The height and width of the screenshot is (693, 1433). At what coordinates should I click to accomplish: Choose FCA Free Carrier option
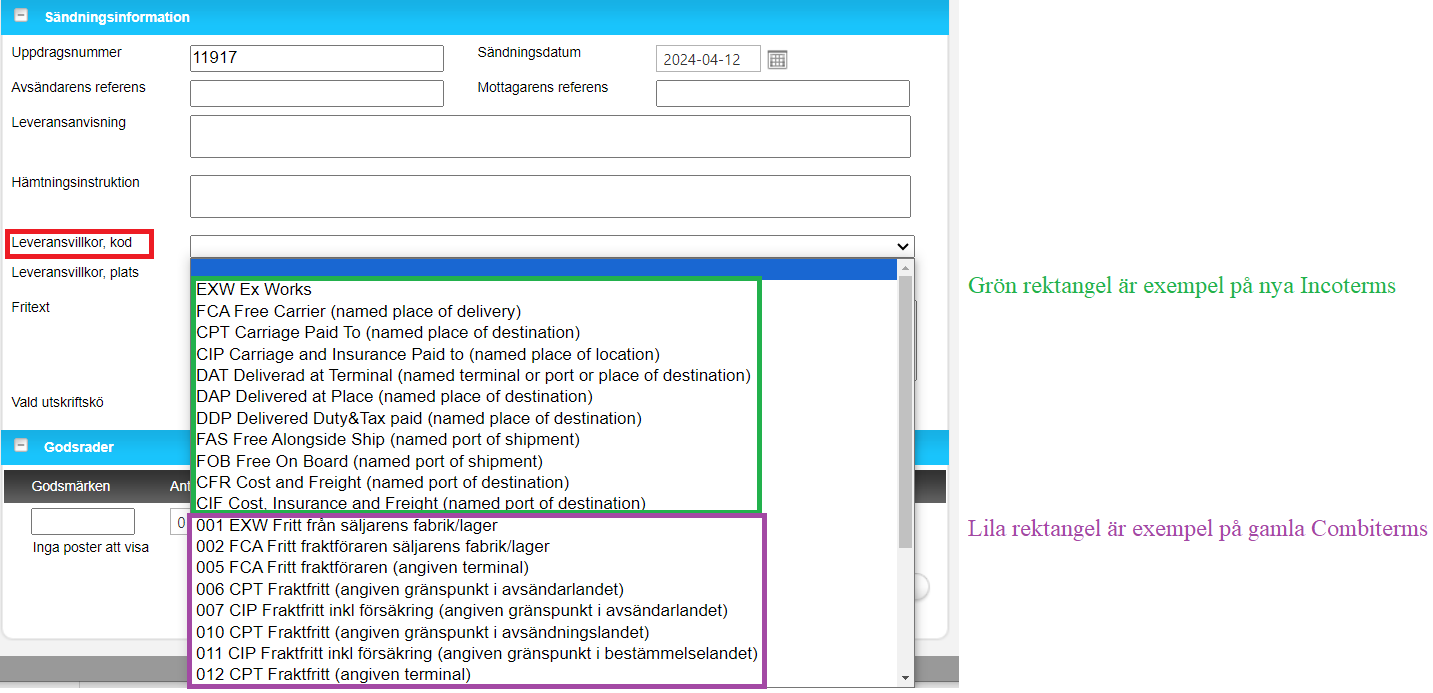(x=358, y=312)
